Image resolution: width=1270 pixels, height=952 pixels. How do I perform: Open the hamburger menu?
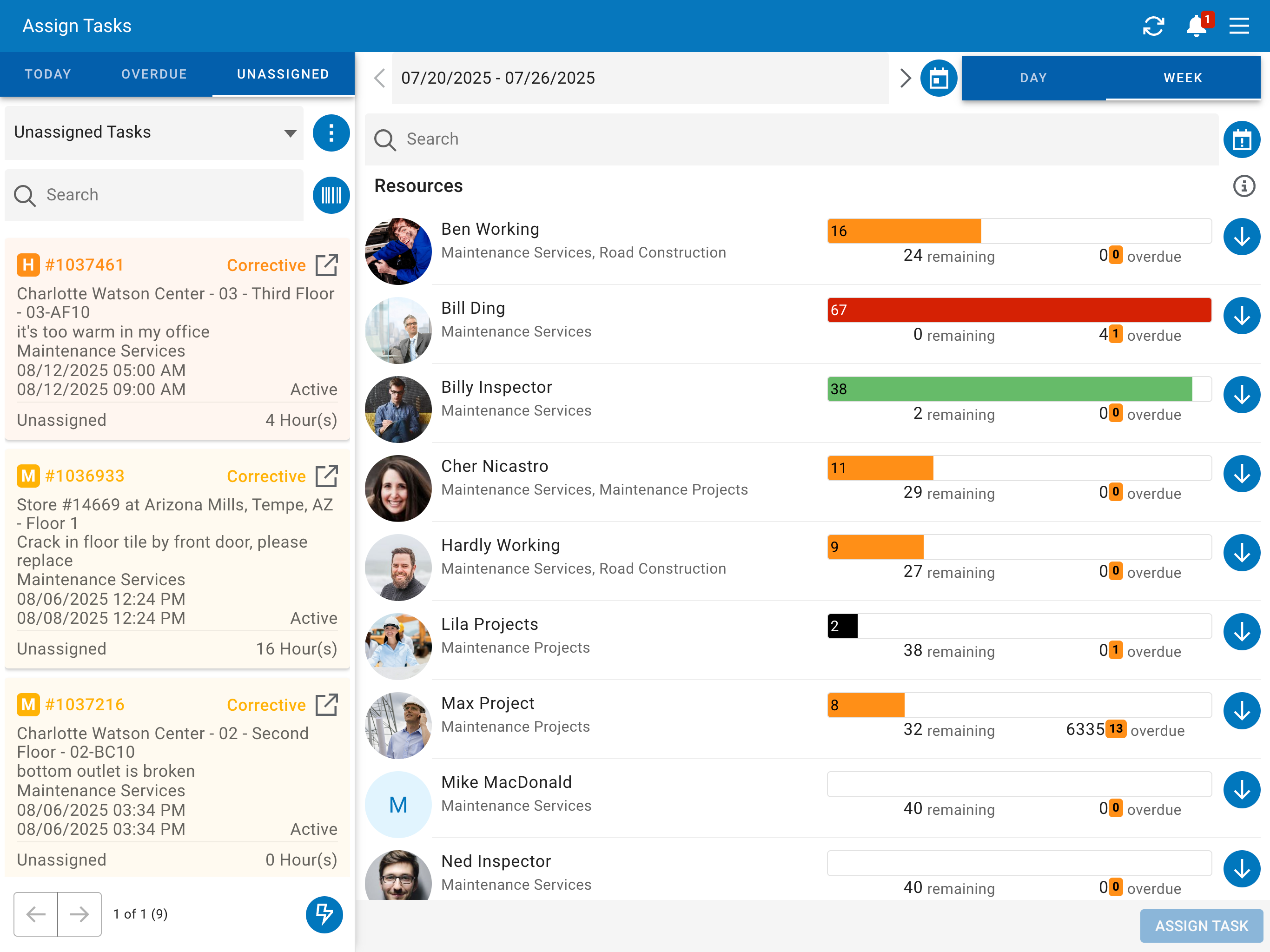[1239, 26]
